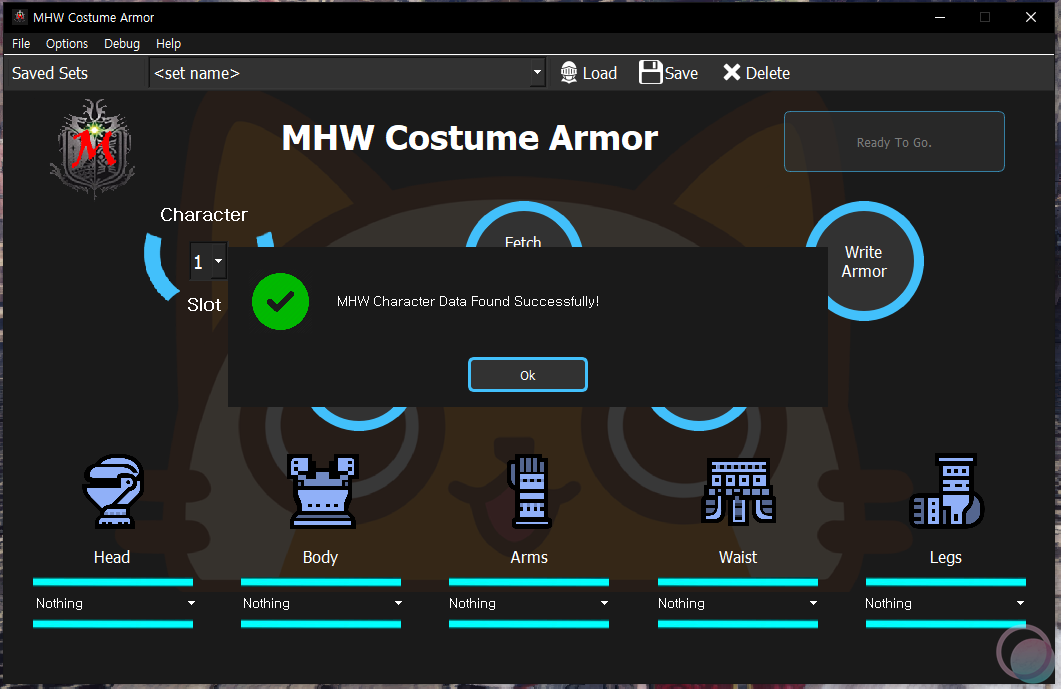This screenshot has width=1061, height=689.
Task: Click the Ready To Go status box
Action: tap(894, 141)
